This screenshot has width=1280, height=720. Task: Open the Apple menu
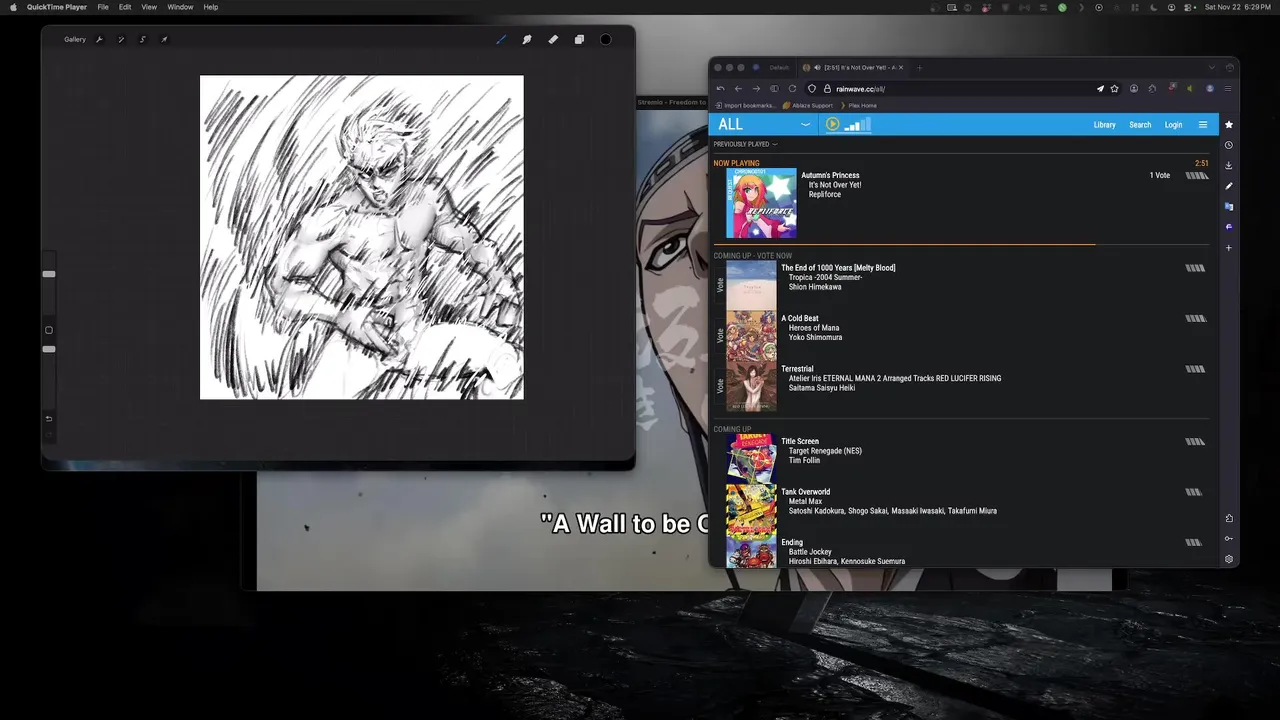pyautogui.click(x=13, y=7)
